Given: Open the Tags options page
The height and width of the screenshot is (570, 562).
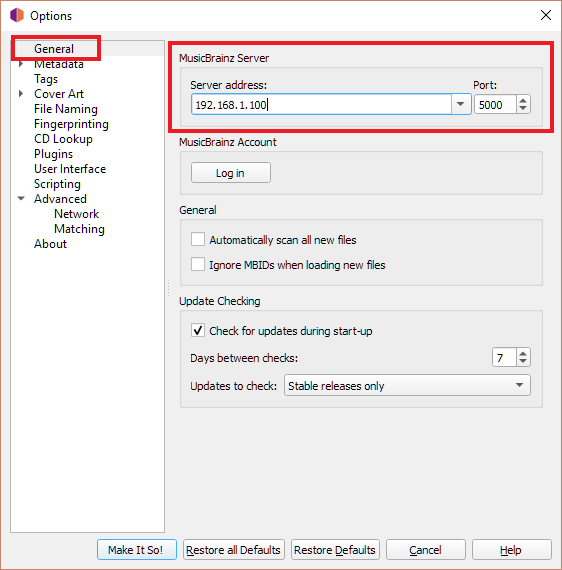Looking at the screenshot, I should coord(46,79).
